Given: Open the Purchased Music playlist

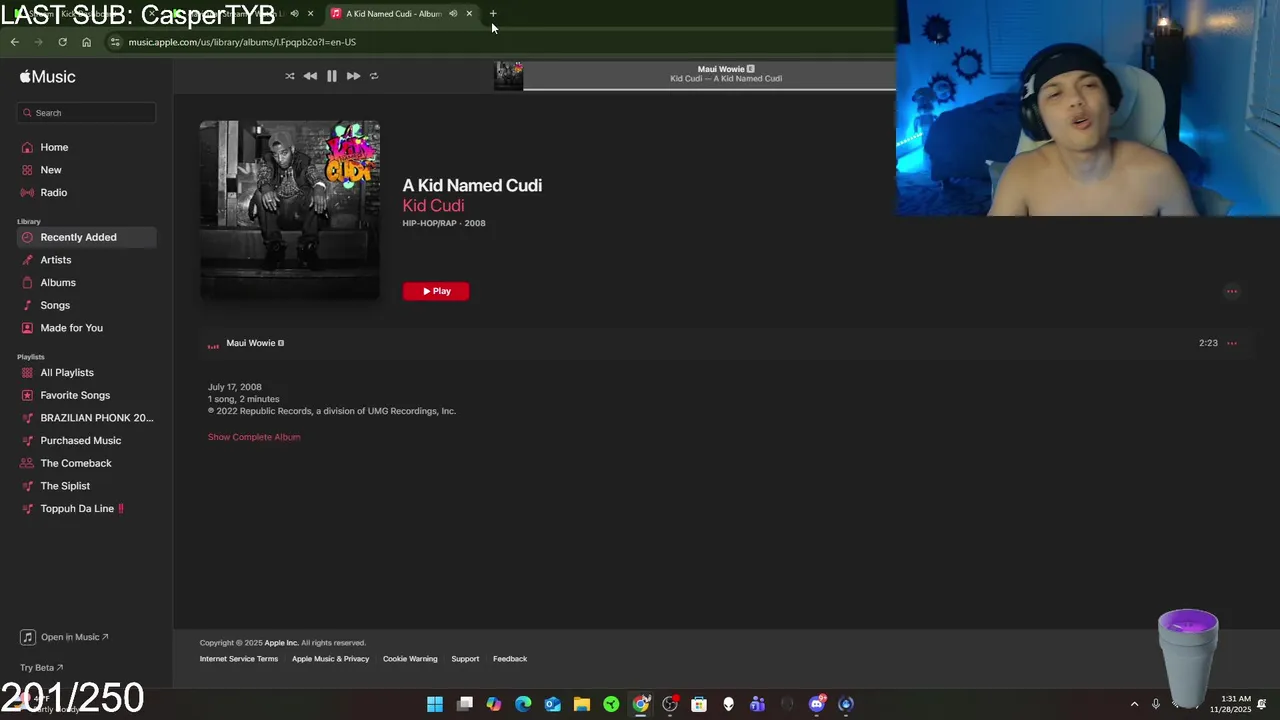Looking at the screenshot, I should [86, 440].
